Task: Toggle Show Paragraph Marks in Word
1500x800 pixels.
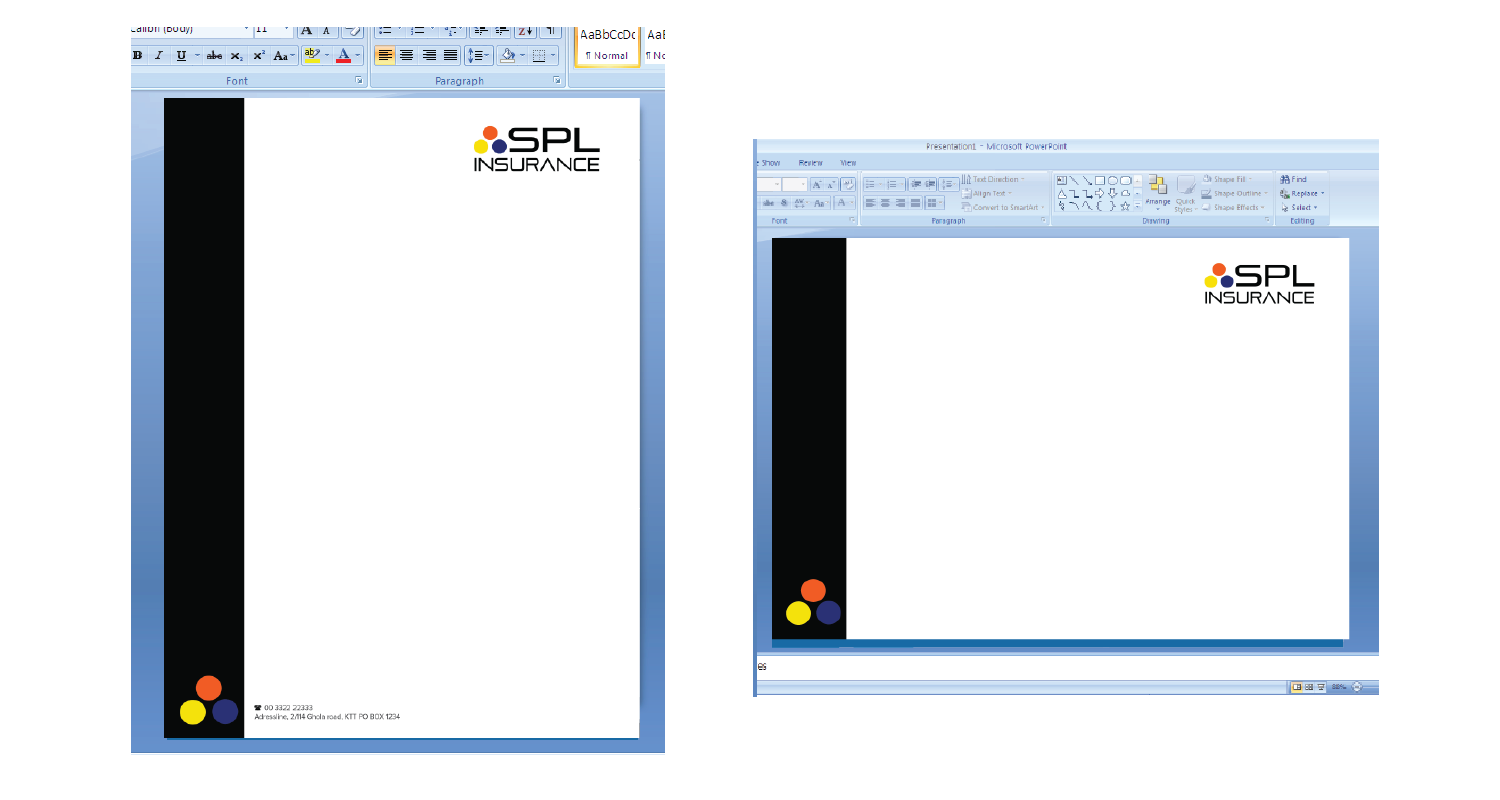Action: coord(552,29)
